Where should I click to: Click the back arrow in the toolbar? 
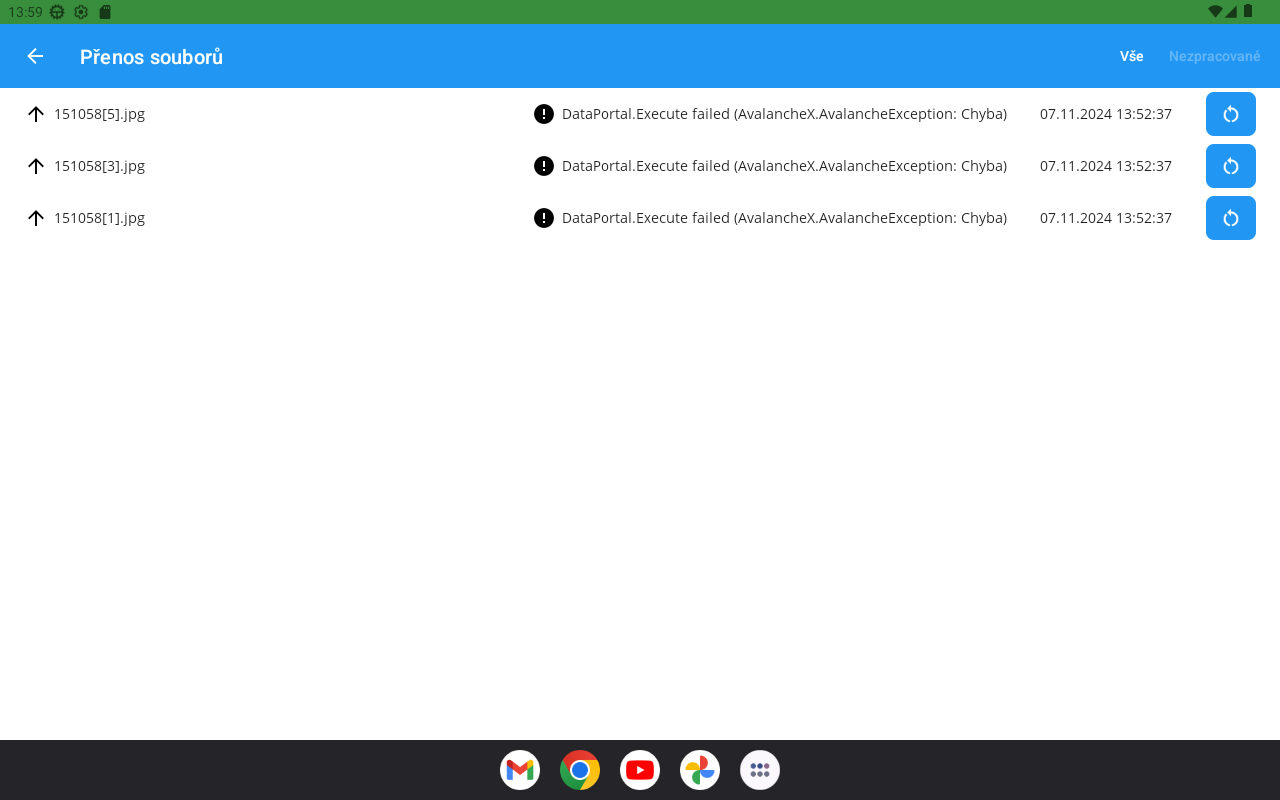pos(35,56)
